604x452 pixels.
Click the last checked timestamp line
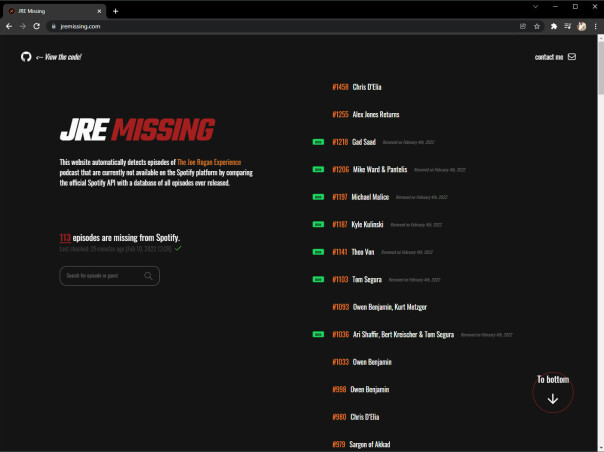pos(116,249)
